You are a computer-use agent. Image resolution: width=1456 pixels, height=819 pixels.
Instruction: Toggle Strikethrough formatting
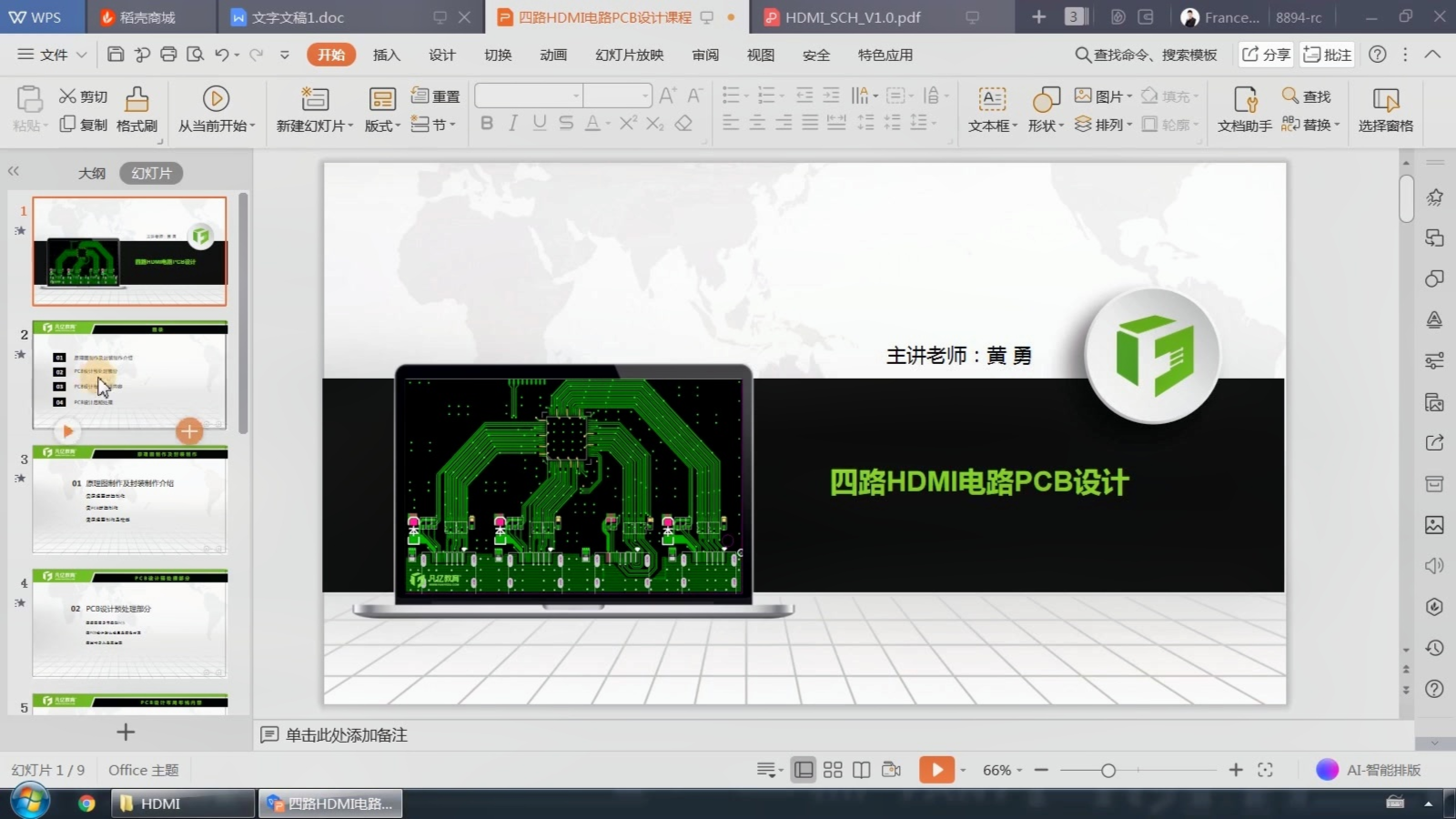pos(566,123)
